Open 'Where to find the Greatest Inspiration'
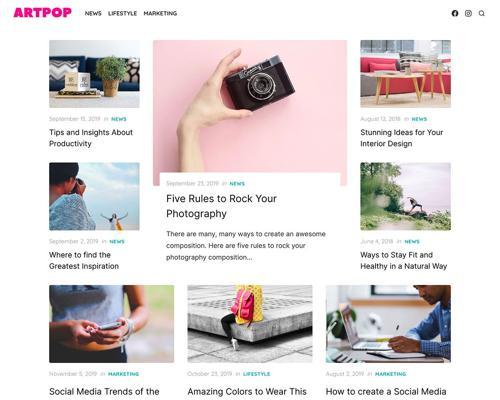500x400 pixels. click(84, 260)
